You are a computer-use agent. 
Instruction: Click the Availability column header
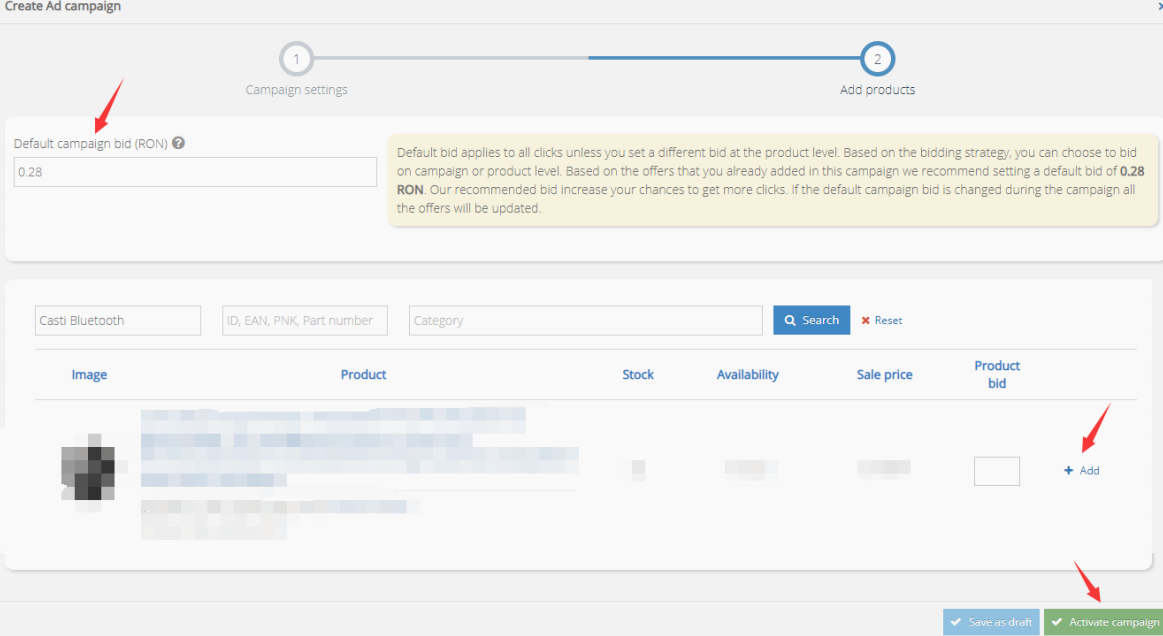coord(748,375)
